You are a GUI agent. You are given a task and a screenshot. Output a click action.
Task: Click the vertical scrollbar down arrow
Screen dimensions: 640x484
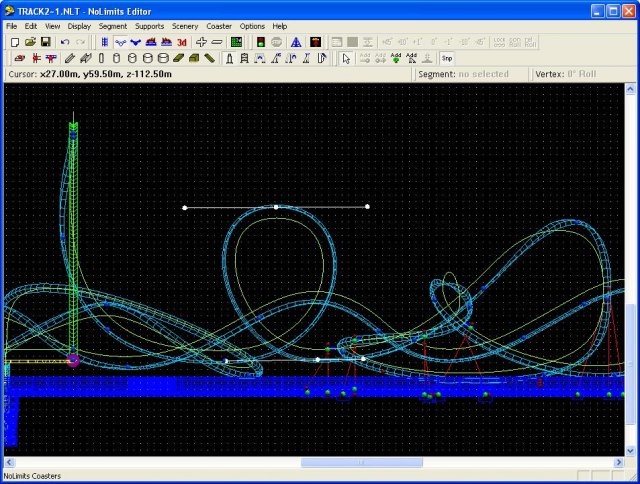point(630,448)
